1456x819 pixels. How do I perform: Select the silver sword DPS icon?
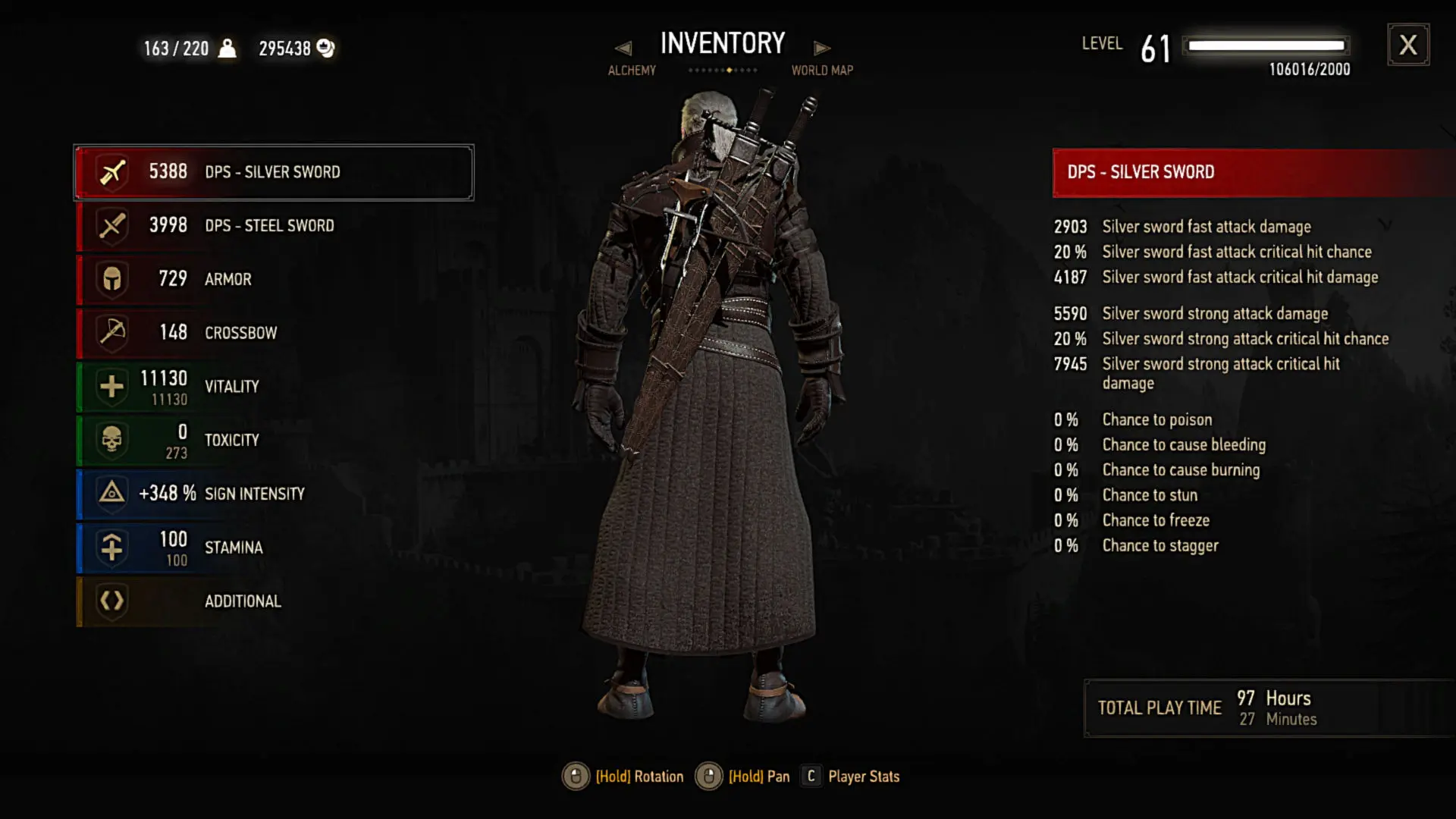click(112, 172)
